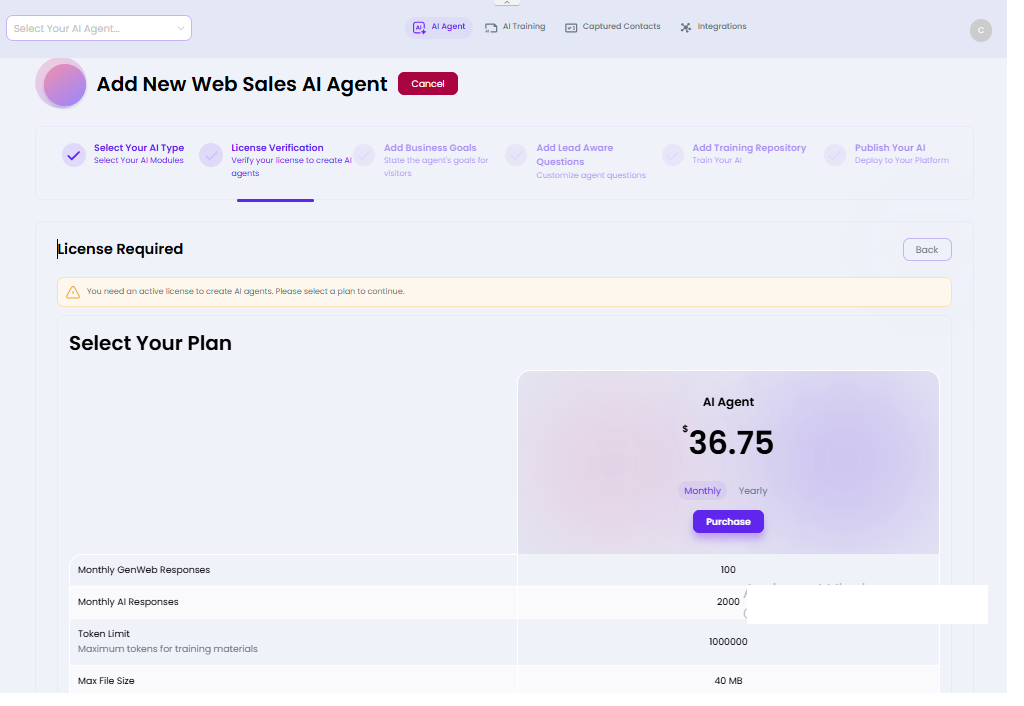Select Monthly billing option
Viewport: 1024px width, 706px height.
tap(702, 491)
